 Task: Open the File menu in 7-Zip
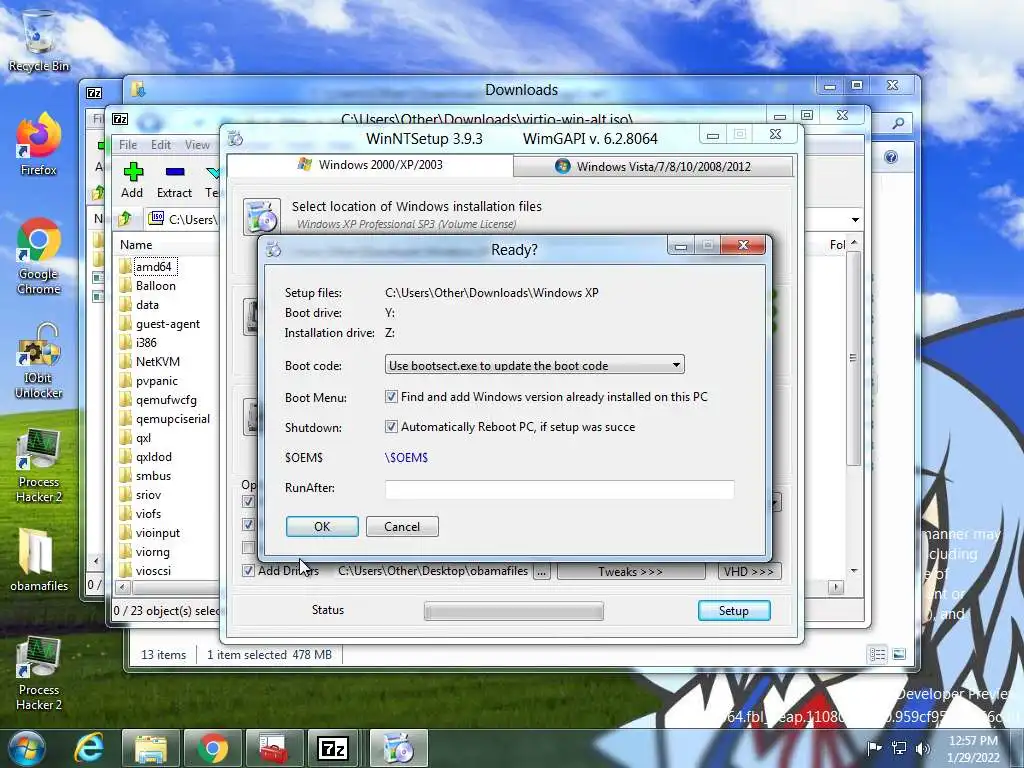pyautogui.click(x=128, y=145)
